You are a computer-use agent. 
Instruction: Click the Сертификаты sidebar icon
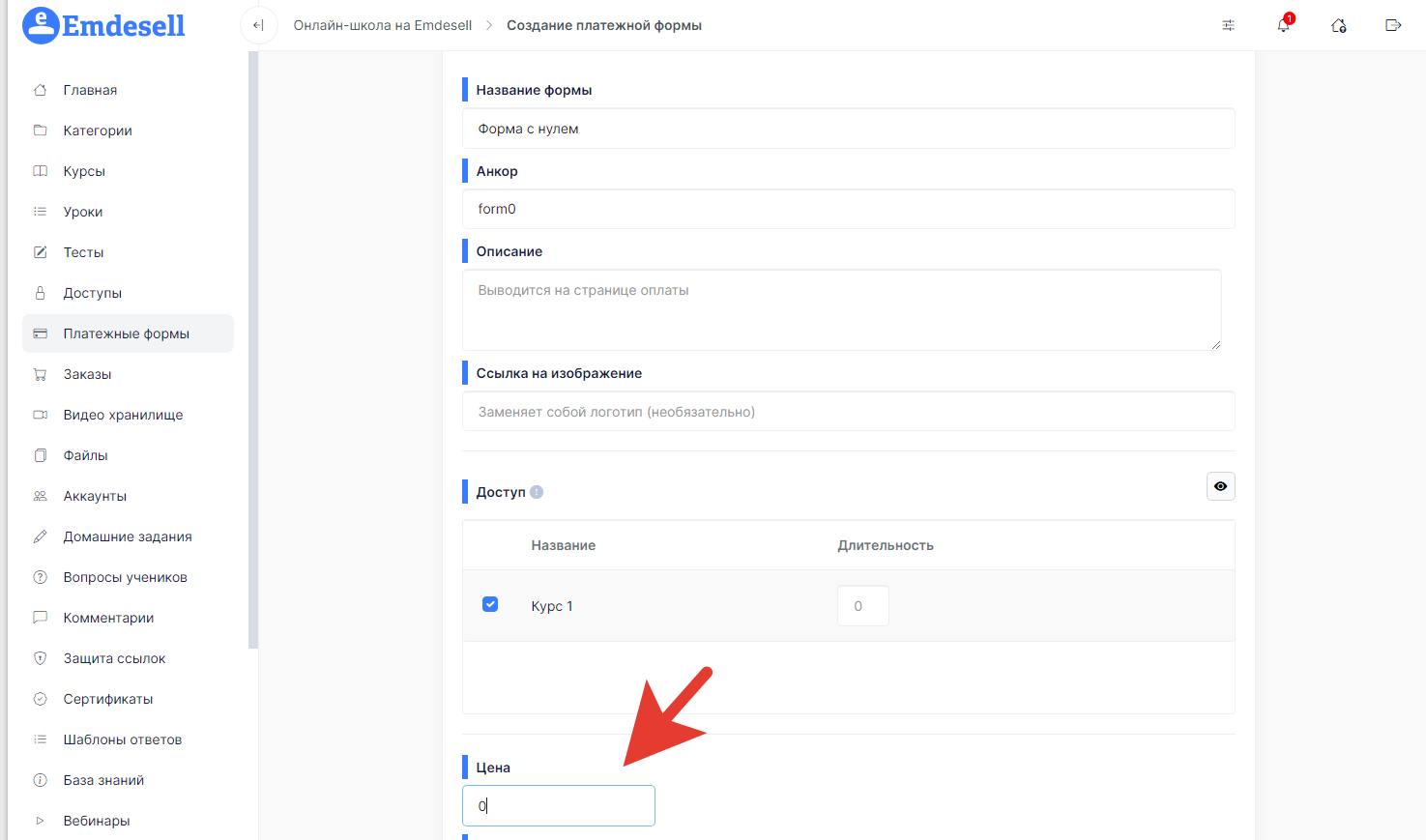[x=41, y=699]
